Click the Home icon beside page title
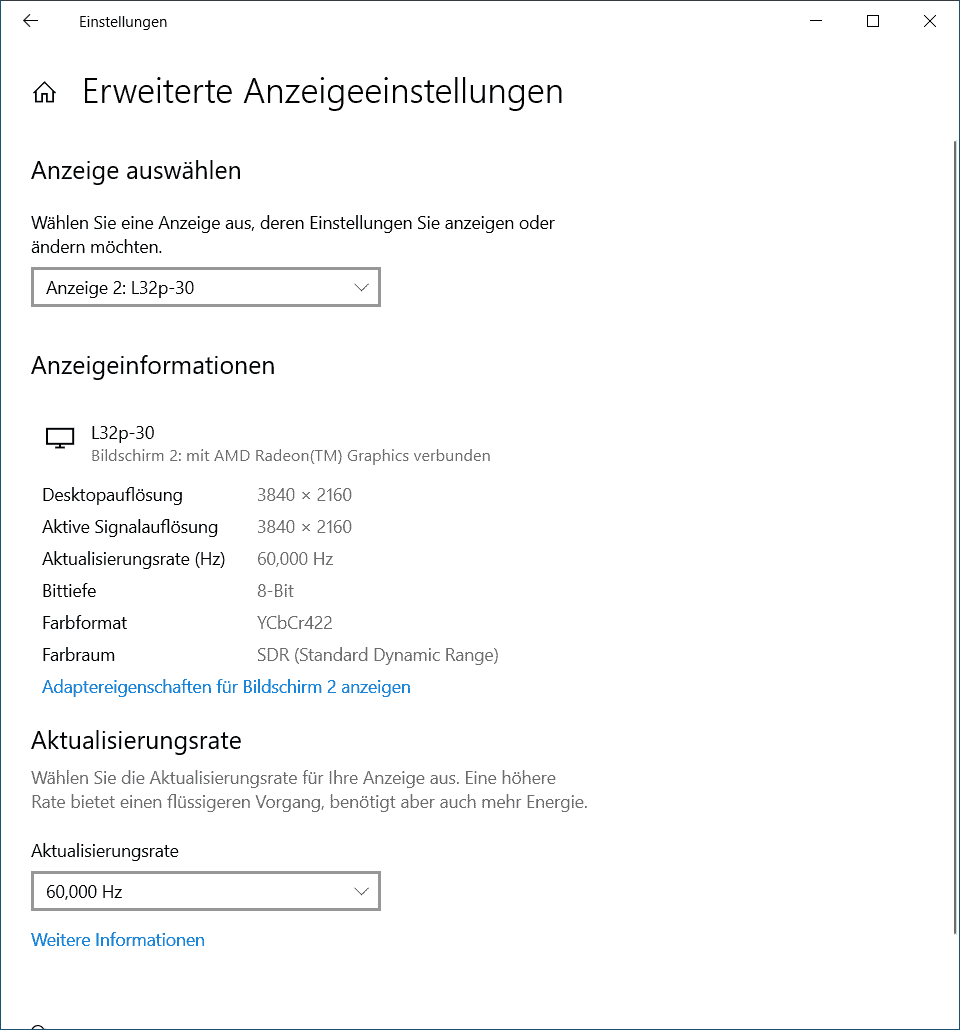Viewport: 960px width, 1030px height. click(x=44, y=93)
